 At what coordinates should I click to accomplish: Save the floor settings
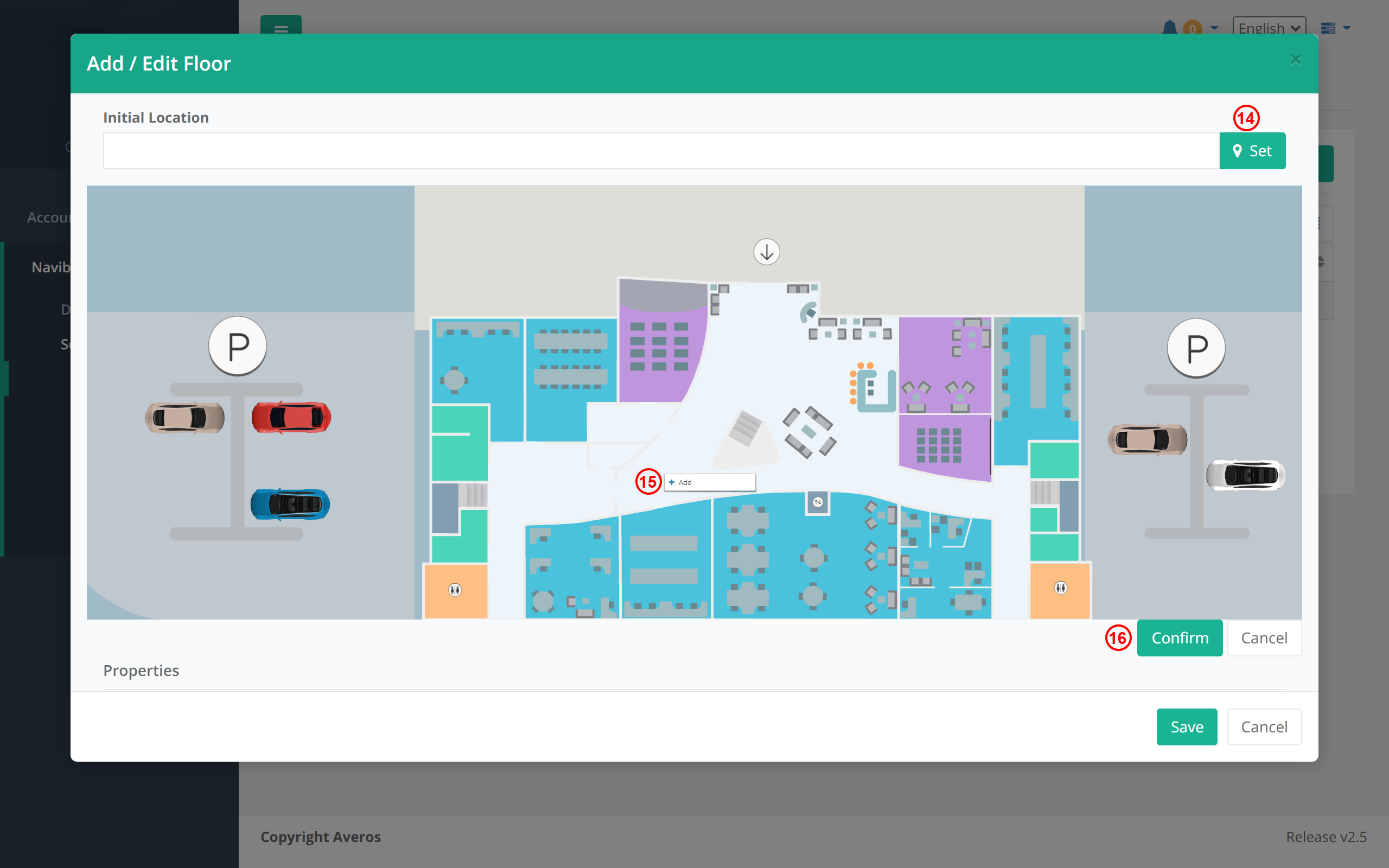pos(1186,727)
